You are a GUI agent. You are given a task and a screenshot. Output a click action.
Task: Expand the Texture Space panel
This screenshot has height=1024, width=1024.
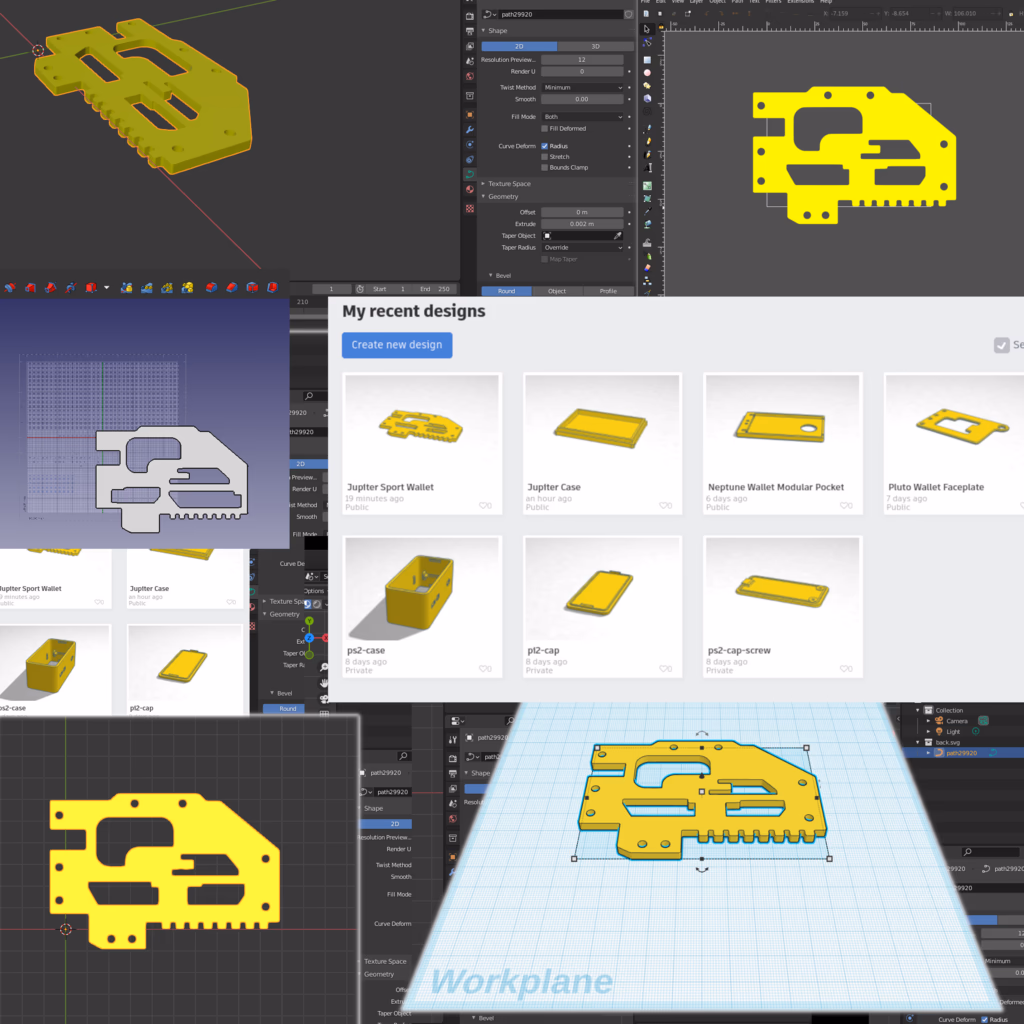(x=509, y=184)
